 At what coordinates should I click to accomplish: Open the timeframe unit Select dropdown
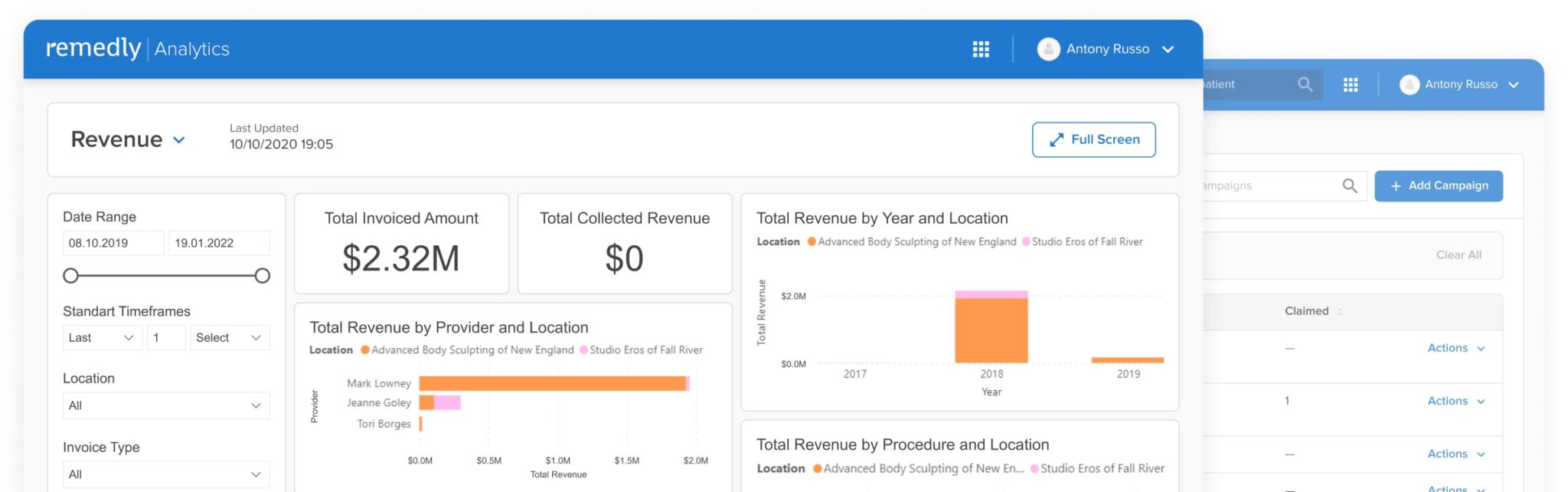pyautogui.click(x=230, y=338)
